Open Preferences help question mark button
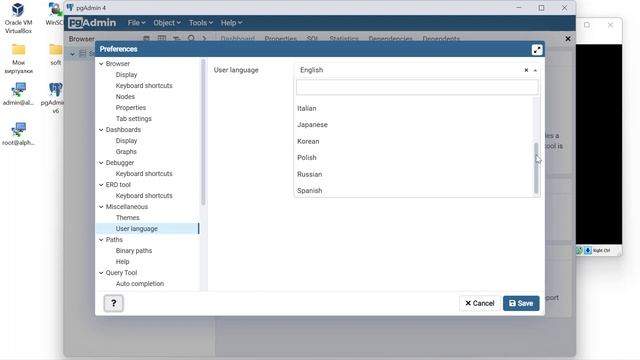The width and height of the screenshot is (640, 360). point(113,303)
